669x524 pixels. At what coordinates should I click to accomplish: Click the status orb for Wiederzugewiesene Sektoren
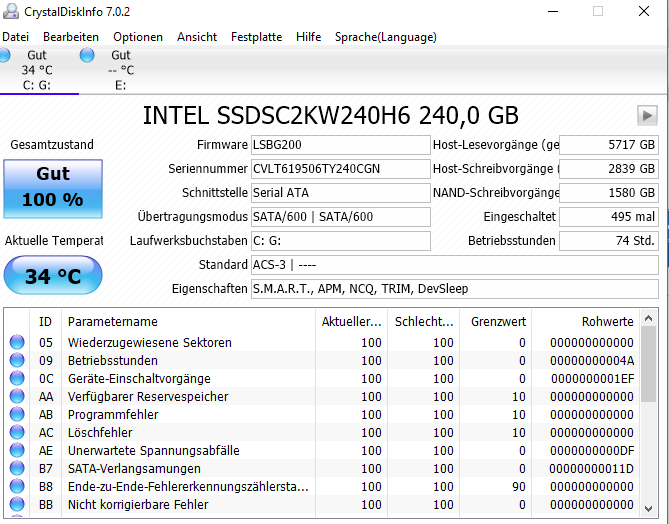click(x=17, y=342)
